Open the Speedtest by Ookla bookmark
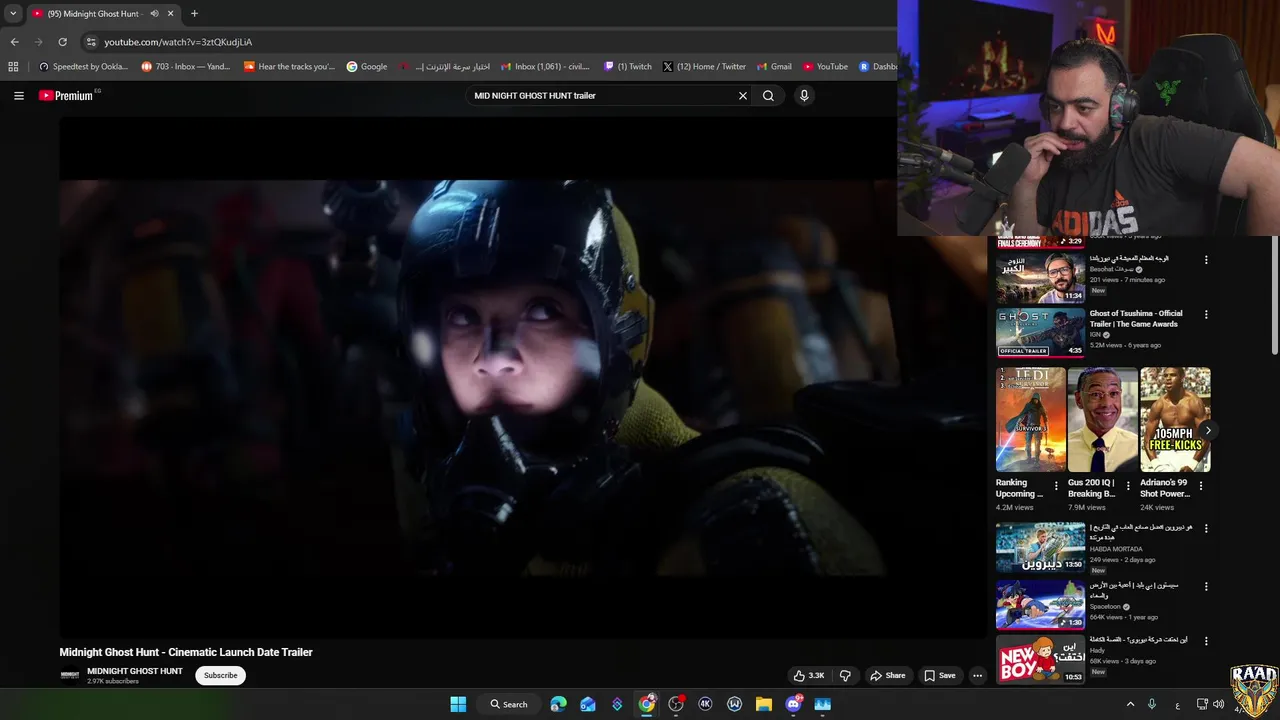The image size is (1280, 720). pyautogui.click(x=83, y=67)
